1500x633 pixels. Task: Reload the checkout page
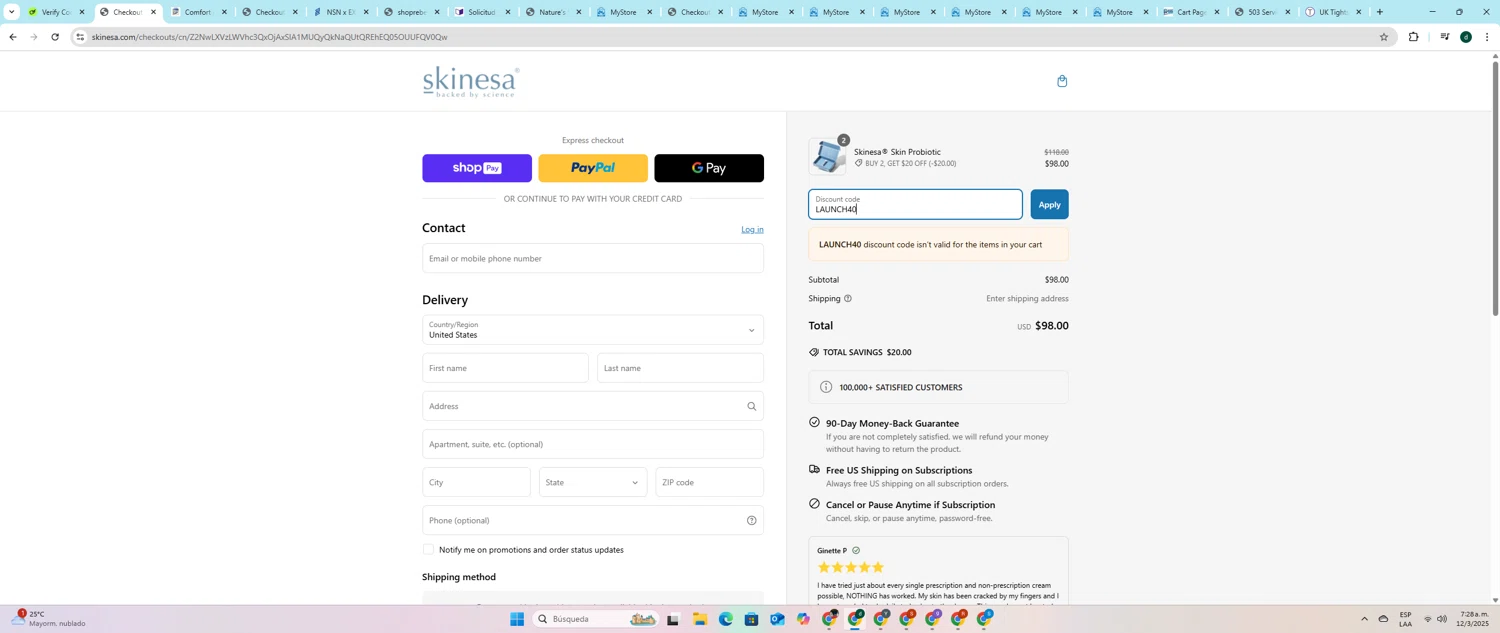point(55,37)
